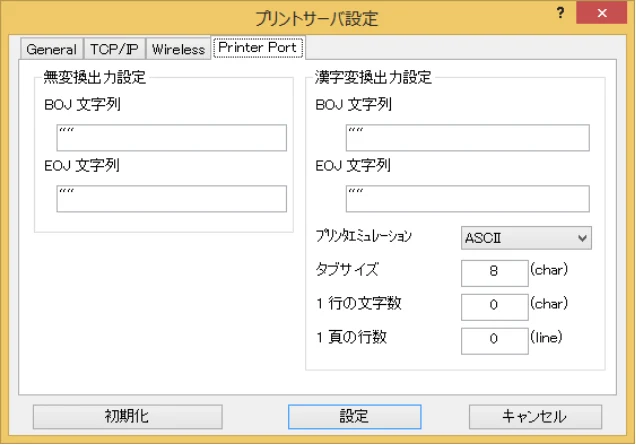Click the (line) unit text
Viewport: 636px width, 445px height.
coord(546,337)
